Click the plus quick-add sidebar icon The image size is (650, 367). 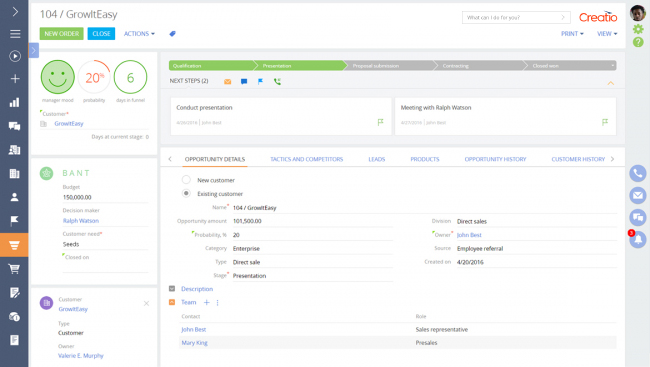click(15, 79)
